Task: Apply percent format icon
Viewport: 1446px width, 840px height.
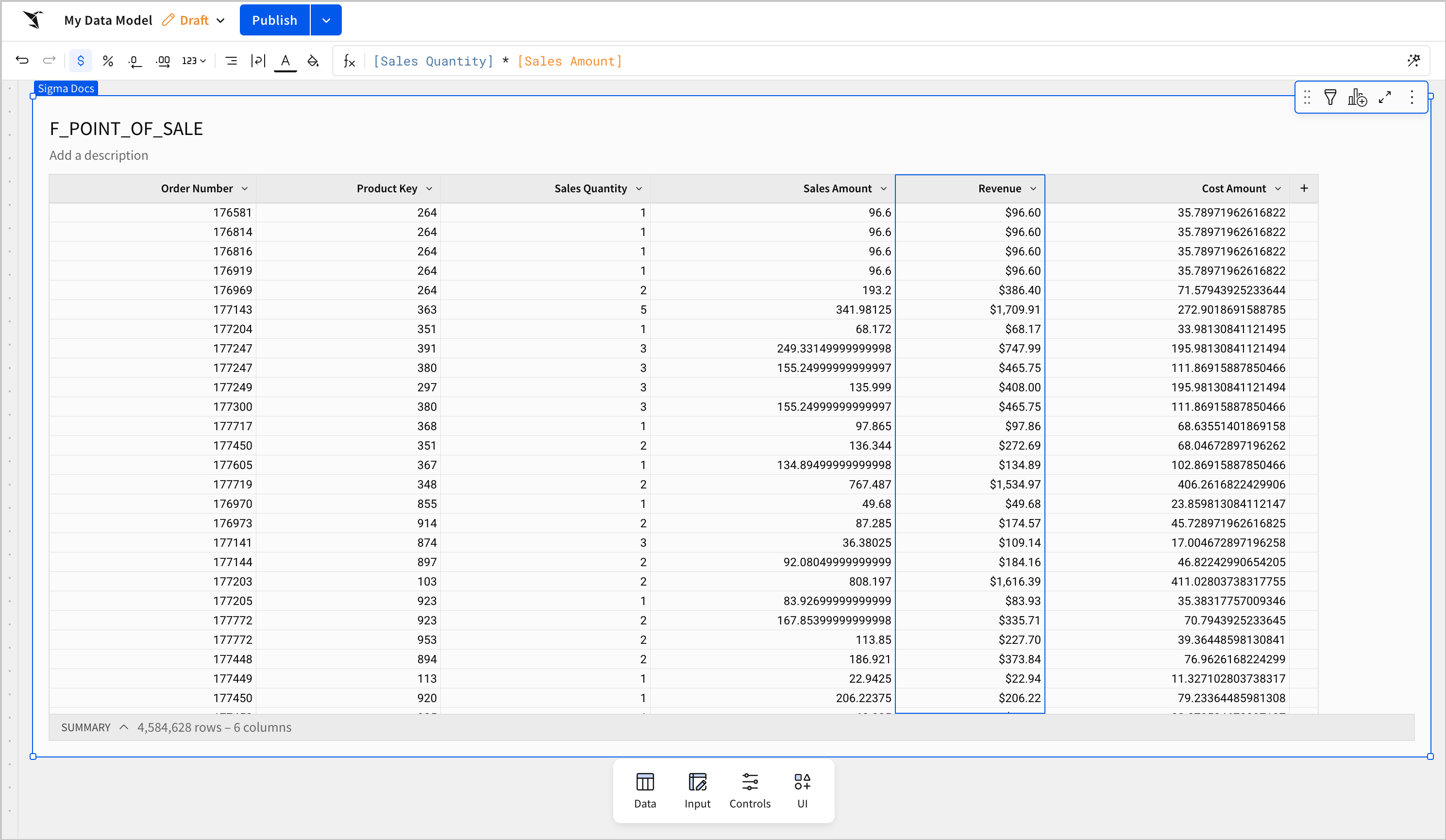Action: [x=108, y=61]
